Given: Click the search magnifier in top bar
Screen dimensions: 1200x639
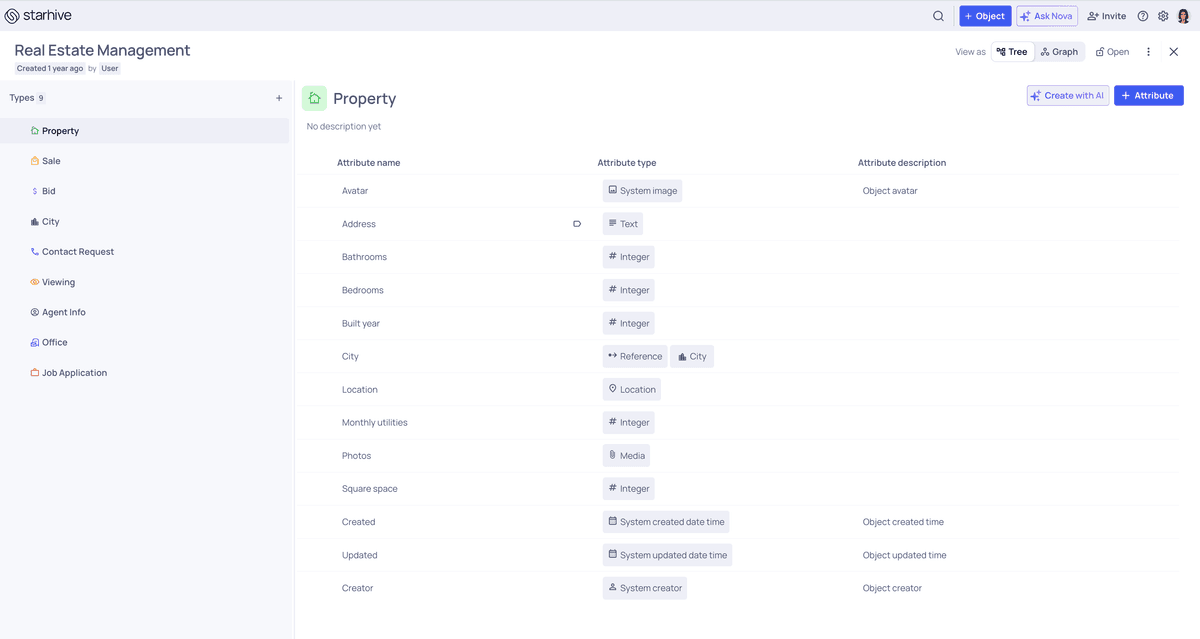Looking at the screenshot, I should point(937,16).
